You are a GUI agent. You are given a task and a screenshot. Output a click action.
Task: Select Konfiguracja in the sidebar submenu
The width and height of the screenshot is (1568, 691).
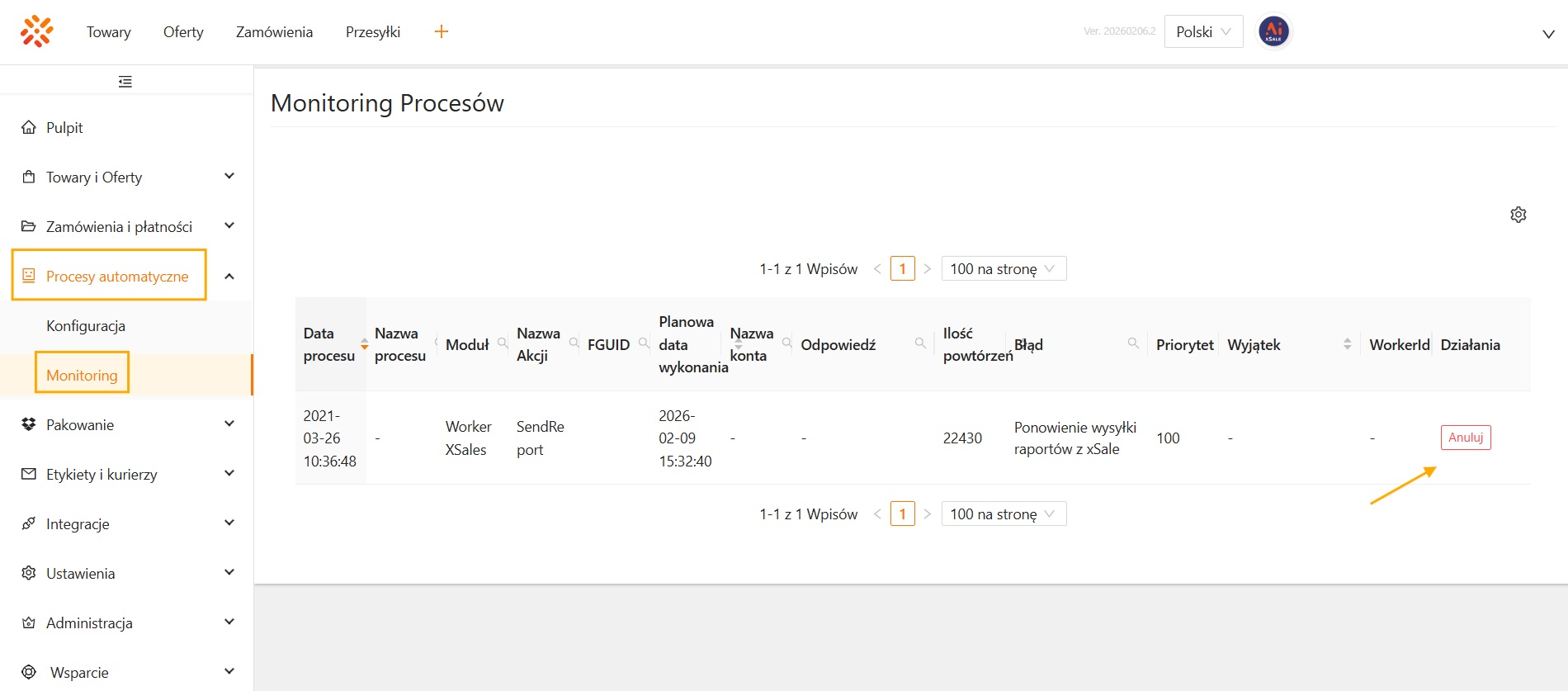86,326
